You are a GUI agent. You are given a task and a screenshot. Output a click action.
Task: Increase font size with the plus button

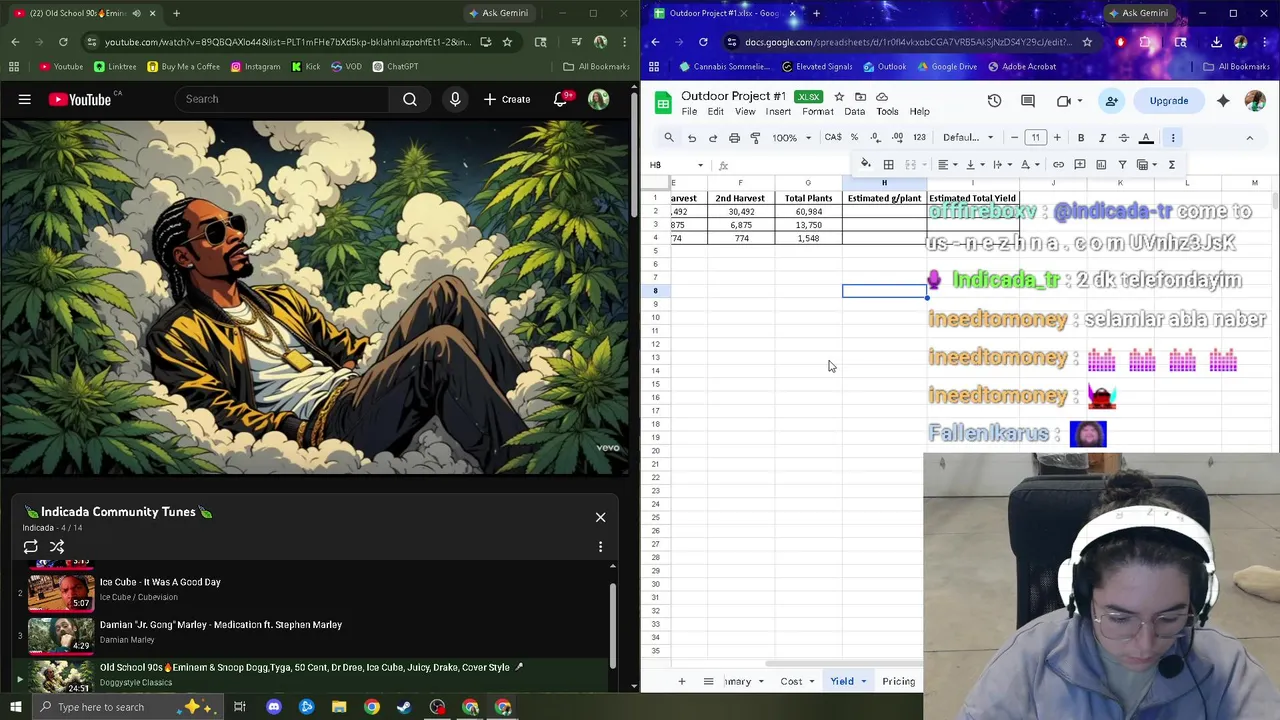tap(1057, 137)
